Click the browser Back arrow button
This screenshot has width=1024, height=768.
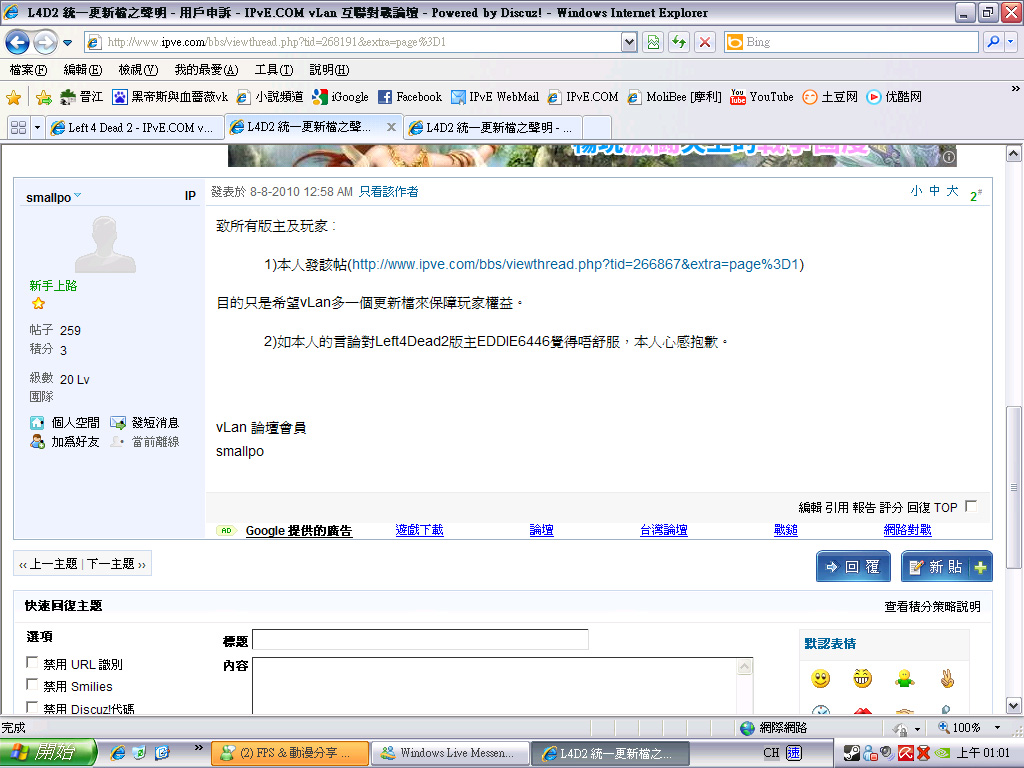coord(18,42)
